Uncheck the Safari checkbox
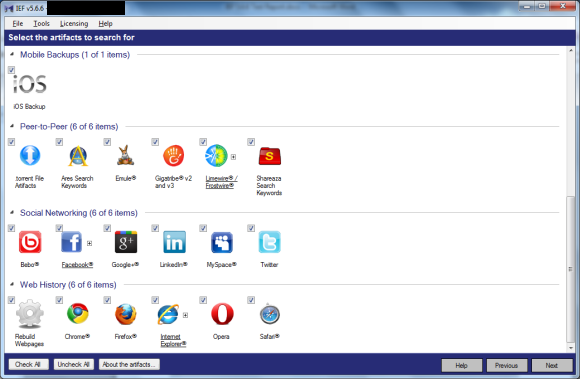 [251, 300]
